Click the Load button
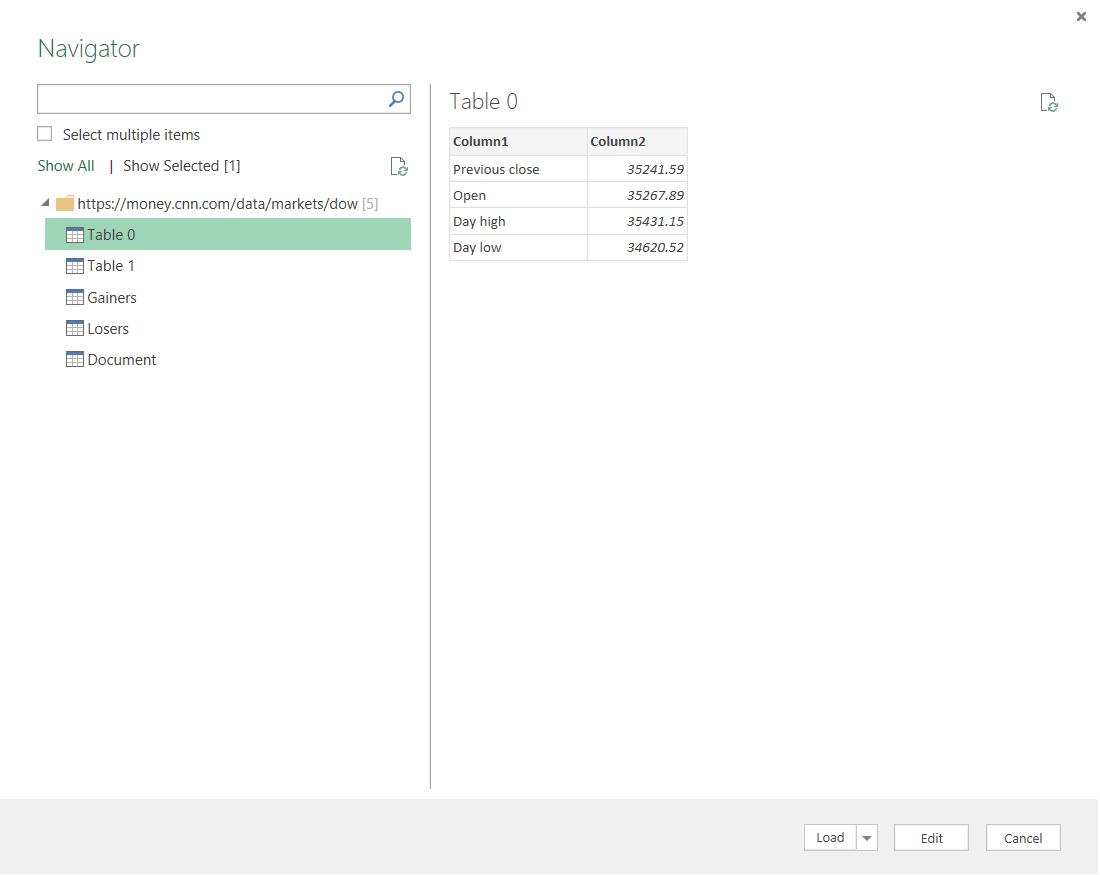The height and width of the screenshot is (875, 1100). pos(831,838)
